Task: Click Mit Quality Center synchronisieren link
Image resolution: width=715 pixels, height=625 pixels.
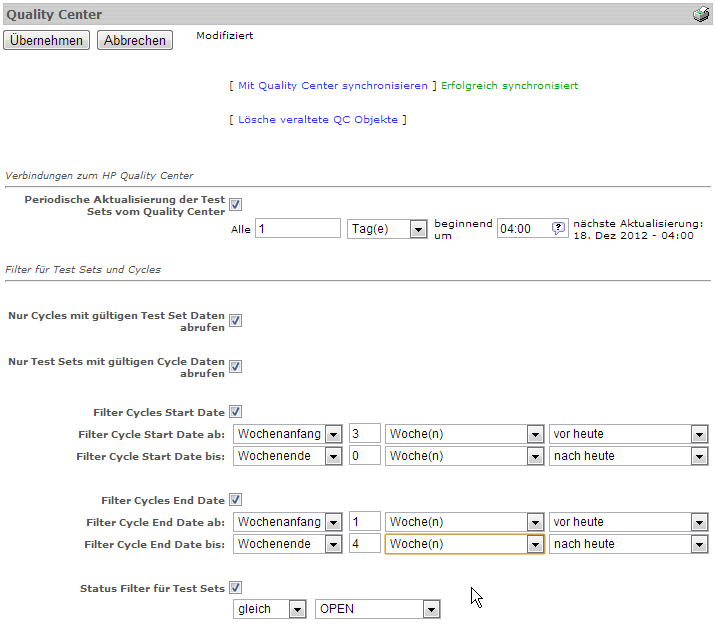Action: tap(332, 86)
